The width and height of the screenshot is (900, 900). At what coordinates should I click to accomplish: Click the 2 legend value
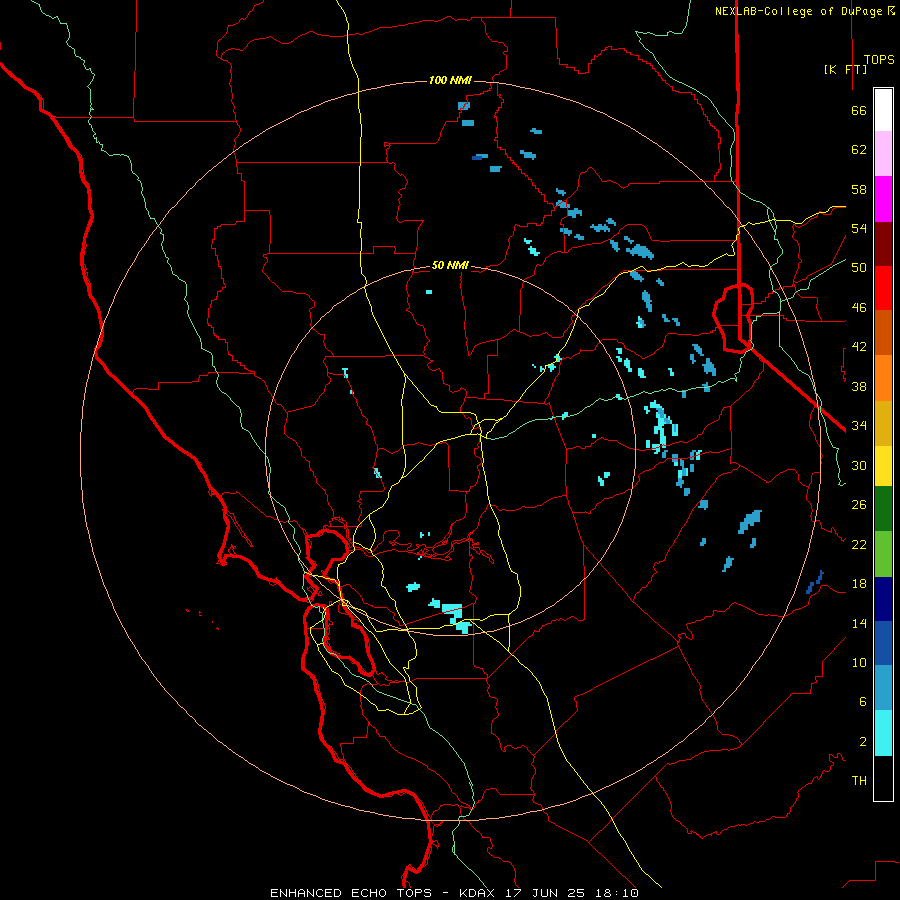pyautogui.click(x=863, y=742)
